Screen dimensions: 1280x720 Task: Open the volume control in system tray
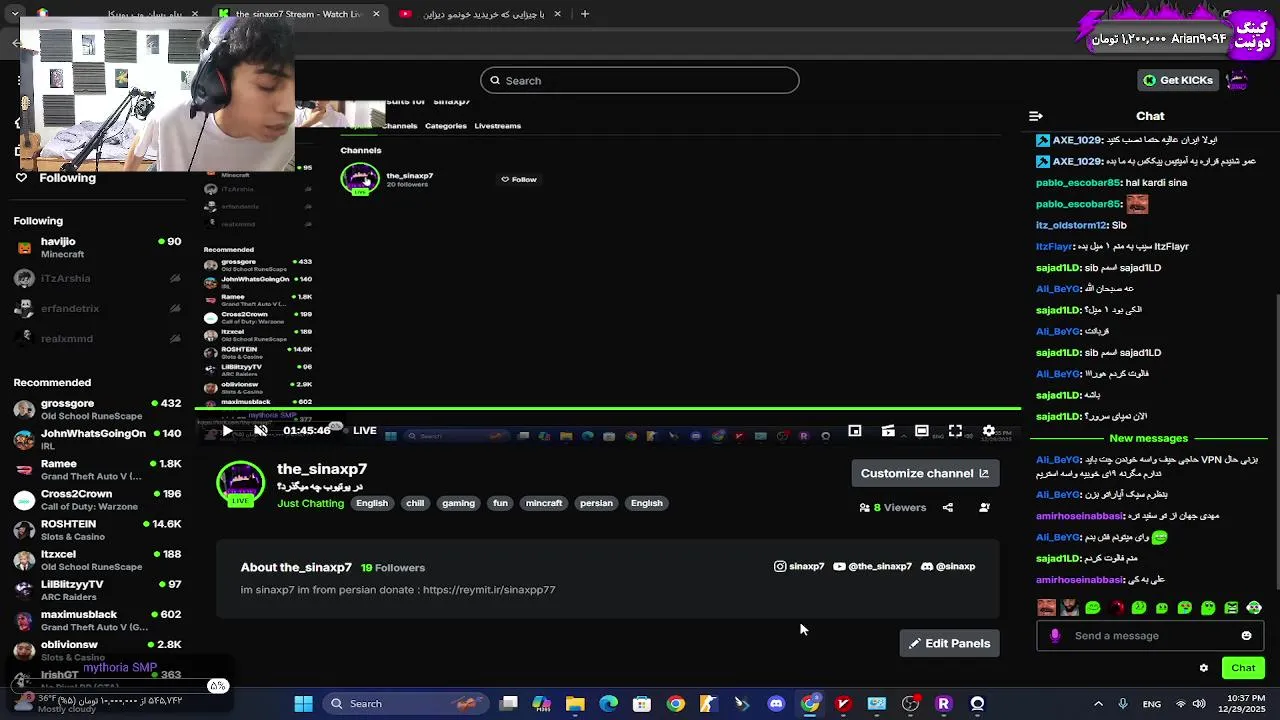pos(1201,703)
